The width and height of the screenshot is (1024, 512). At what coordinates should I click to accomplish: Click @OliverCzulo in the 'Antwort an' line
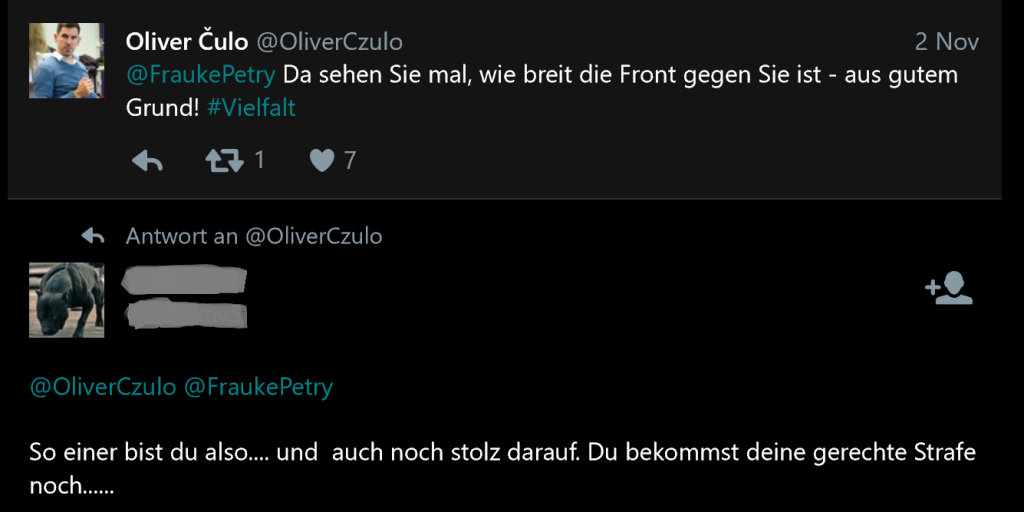314,236
